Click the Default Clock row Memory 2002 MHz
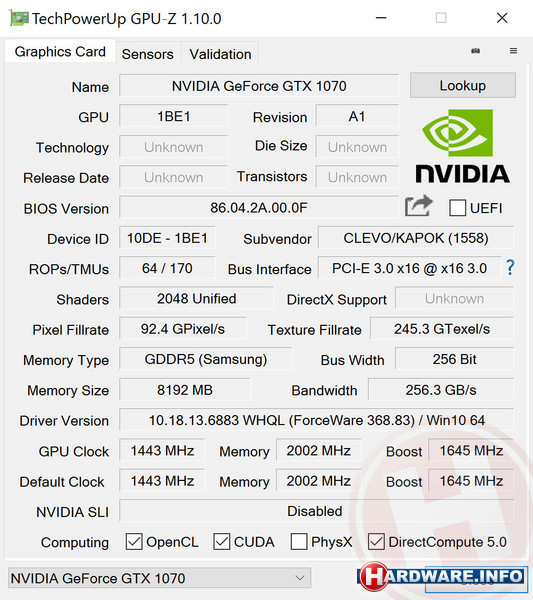This screenshot has width=533, height=600. click(318, 481)
